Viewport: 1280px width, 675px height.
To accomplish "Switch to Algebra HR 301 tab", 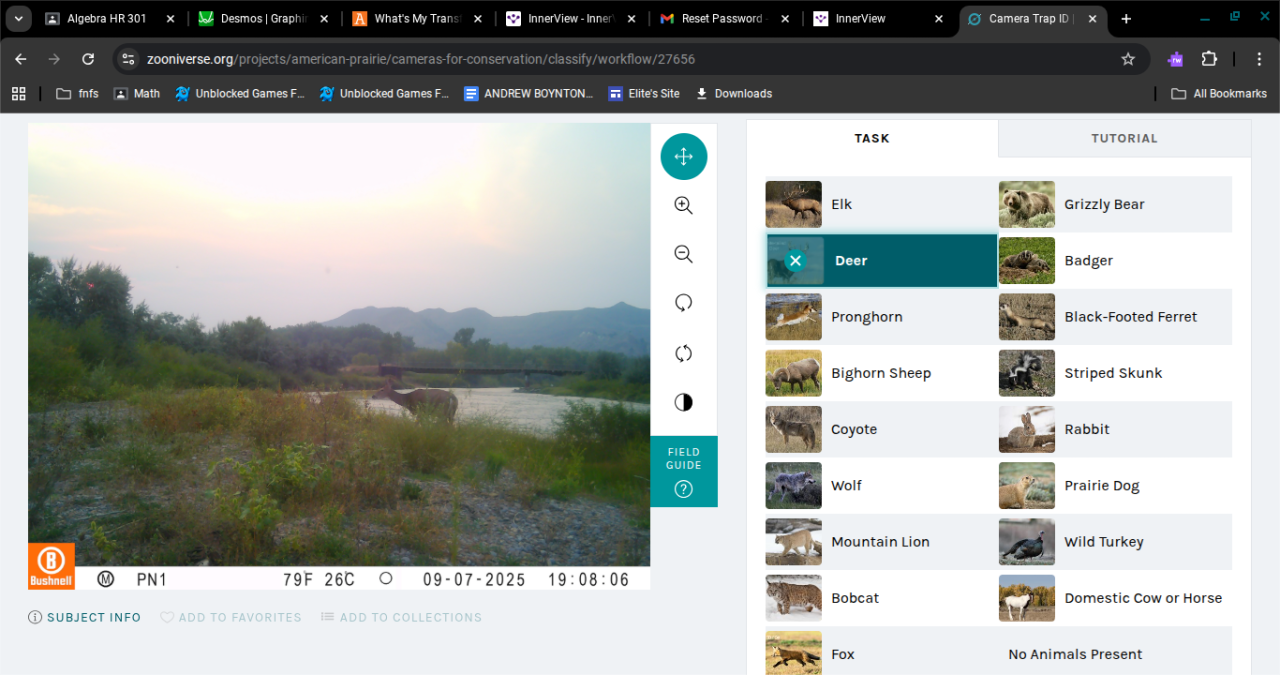I will (x=107, y=18).
